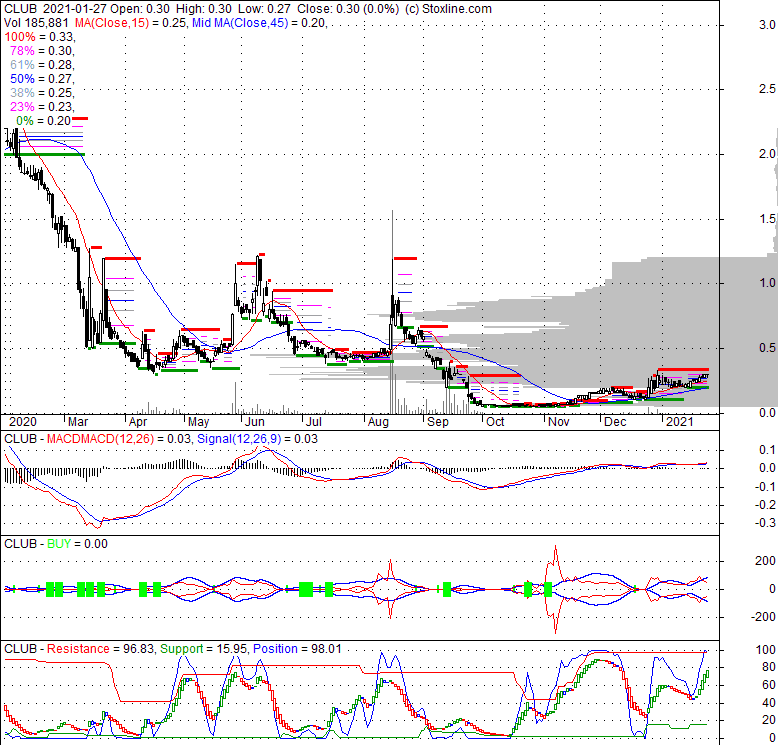
Task: Click the 'Nov' label on the time axis
Action: click(x=559, y=422)
